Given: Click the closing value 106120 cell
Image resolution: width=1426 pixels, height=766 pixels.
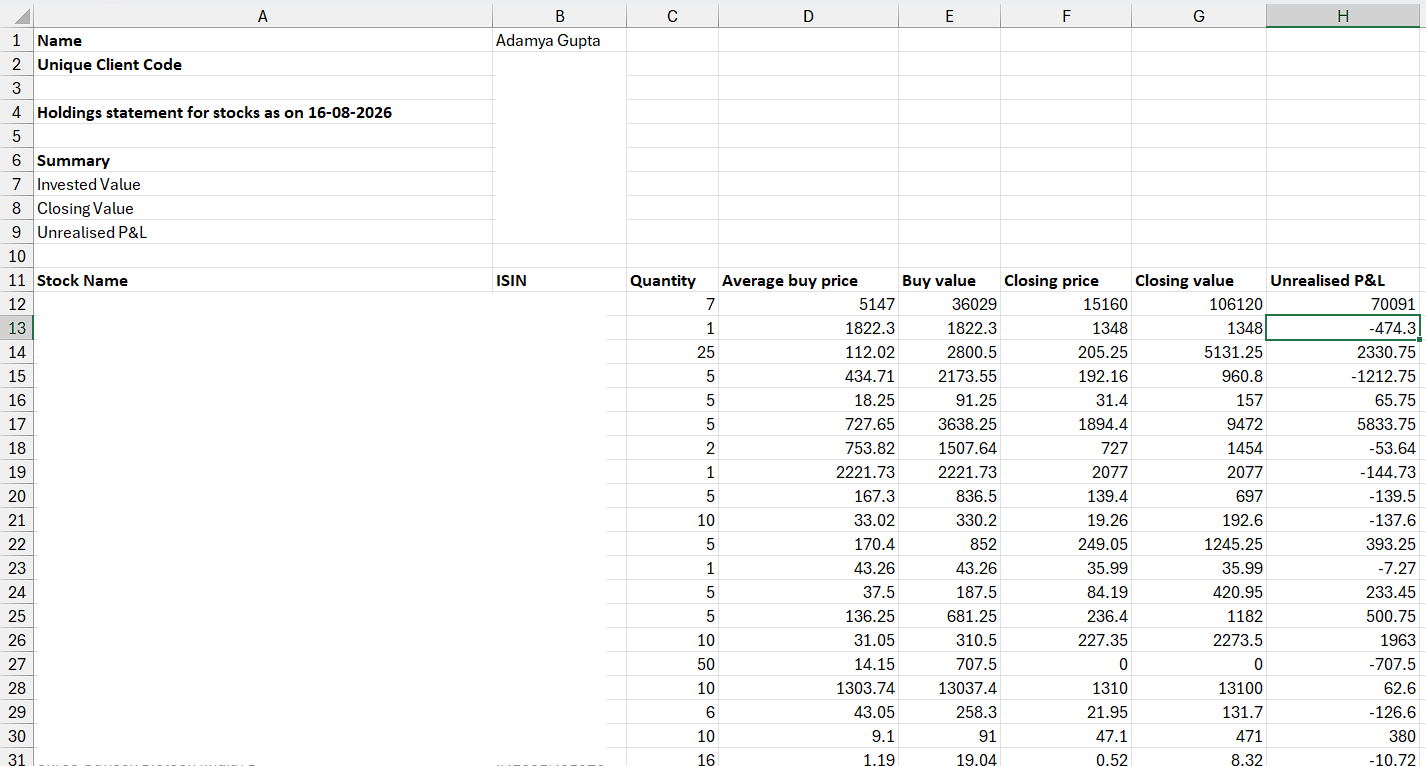Looking at the screenshot, I should pyautogui.click(x=1199, y=305).
